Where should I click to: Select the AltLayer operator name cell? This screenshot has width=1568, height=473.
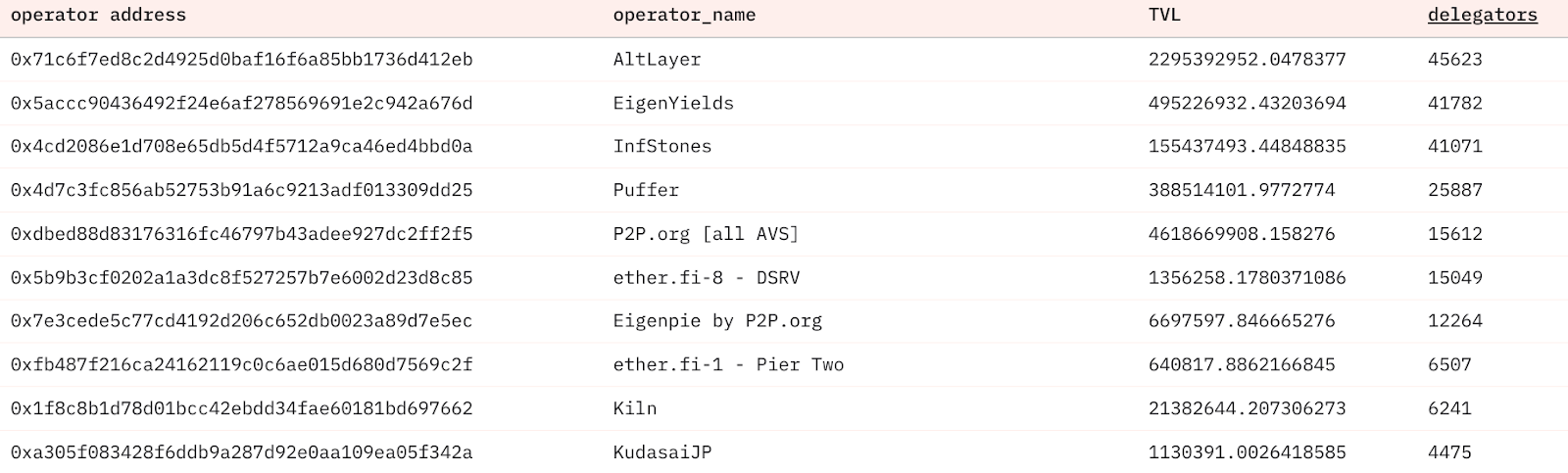pyautogui.click(x=657, y=59)
